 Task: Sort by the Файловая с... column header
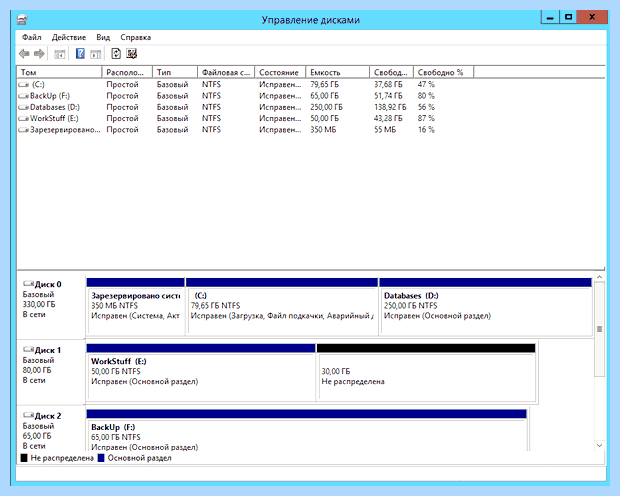click(226, 72)
